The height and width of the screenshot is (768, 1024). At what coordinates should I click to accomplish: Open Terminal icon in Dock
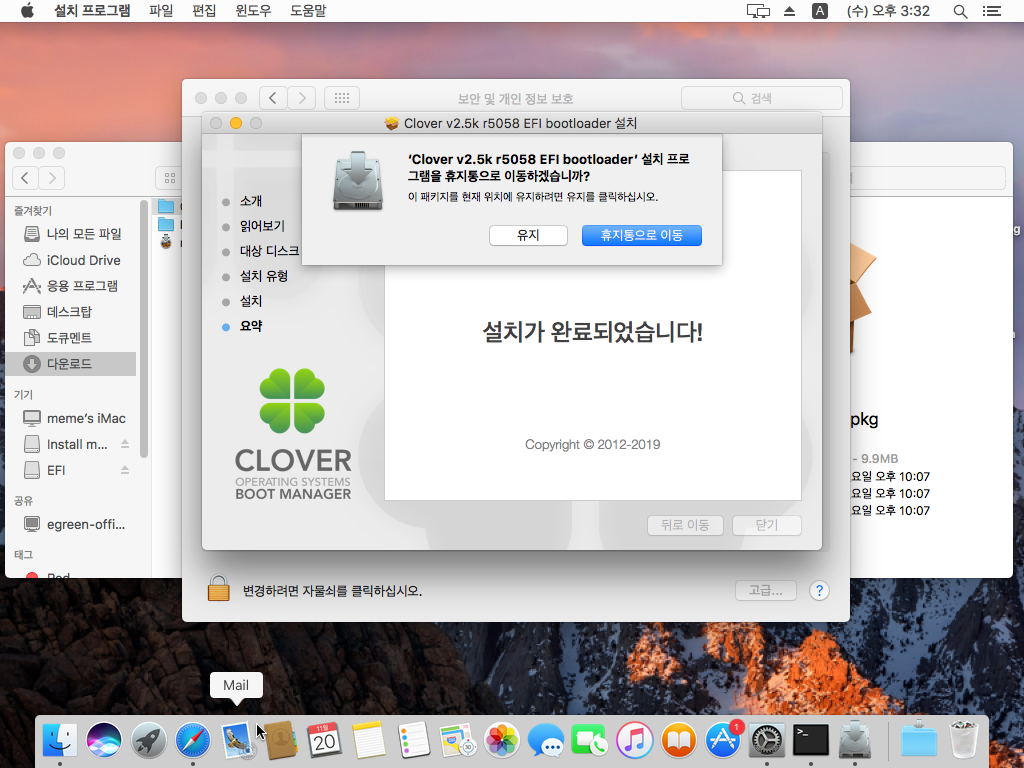(811, 741)
